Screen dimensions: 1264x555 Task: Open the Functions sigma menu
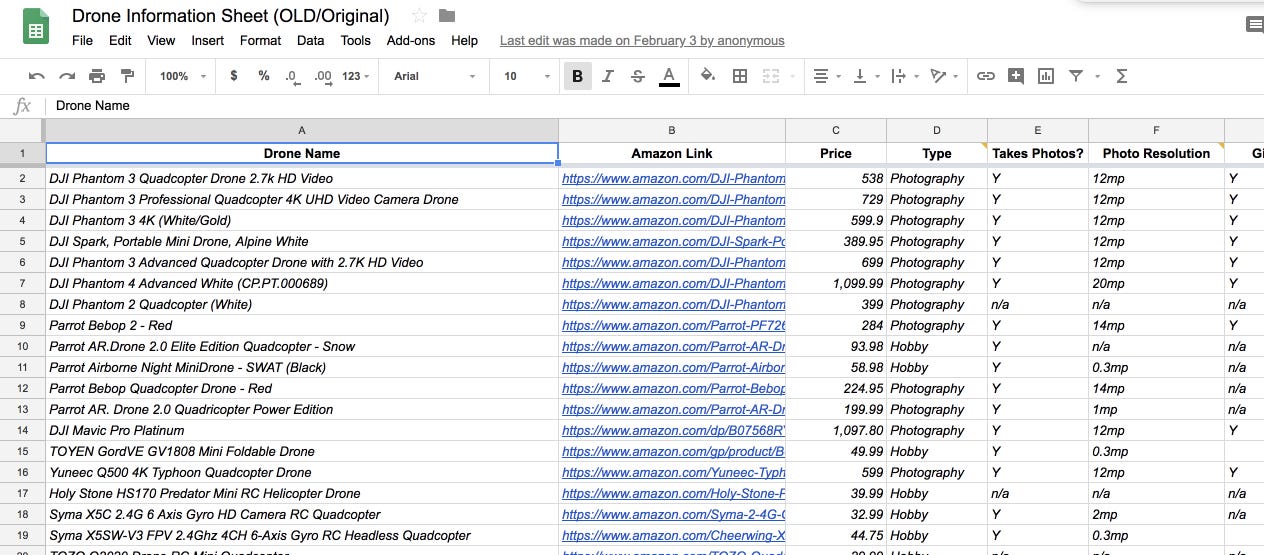[x=1121, y=76]
